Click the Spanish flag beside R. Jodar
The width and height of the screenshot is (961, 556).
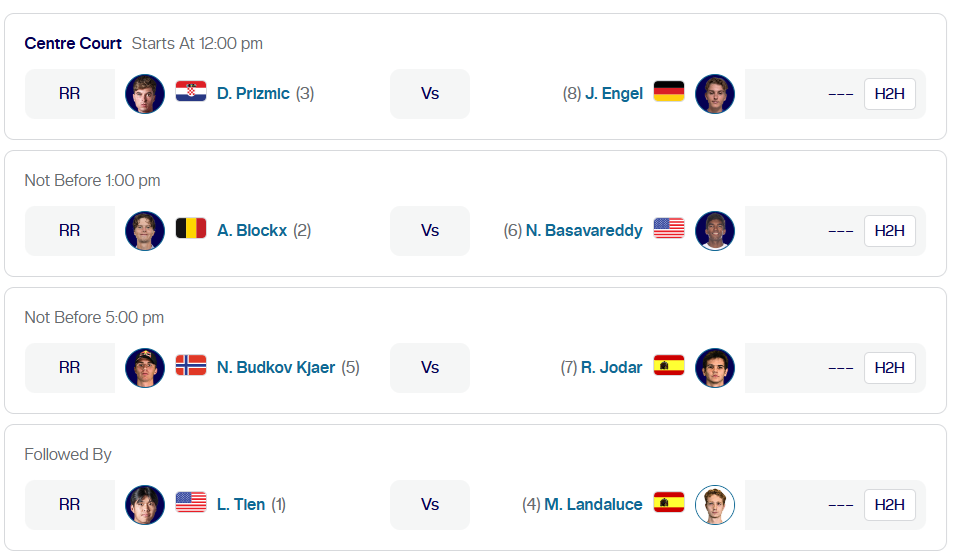point(669,367)
